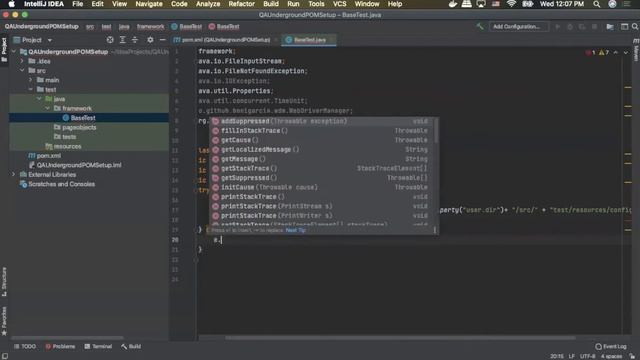Collapse the java folder
This screenshot has width=640, height=360.
(39, 99)
